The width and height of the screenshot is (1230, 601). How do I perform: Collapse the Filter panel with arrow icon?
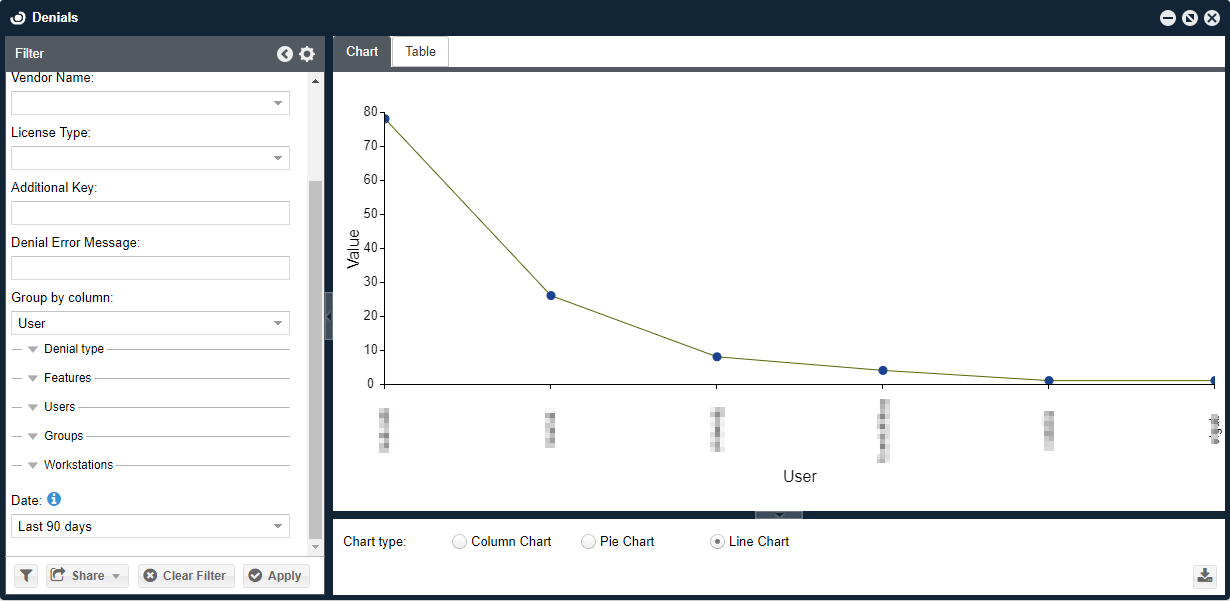(x=285, y=54)
